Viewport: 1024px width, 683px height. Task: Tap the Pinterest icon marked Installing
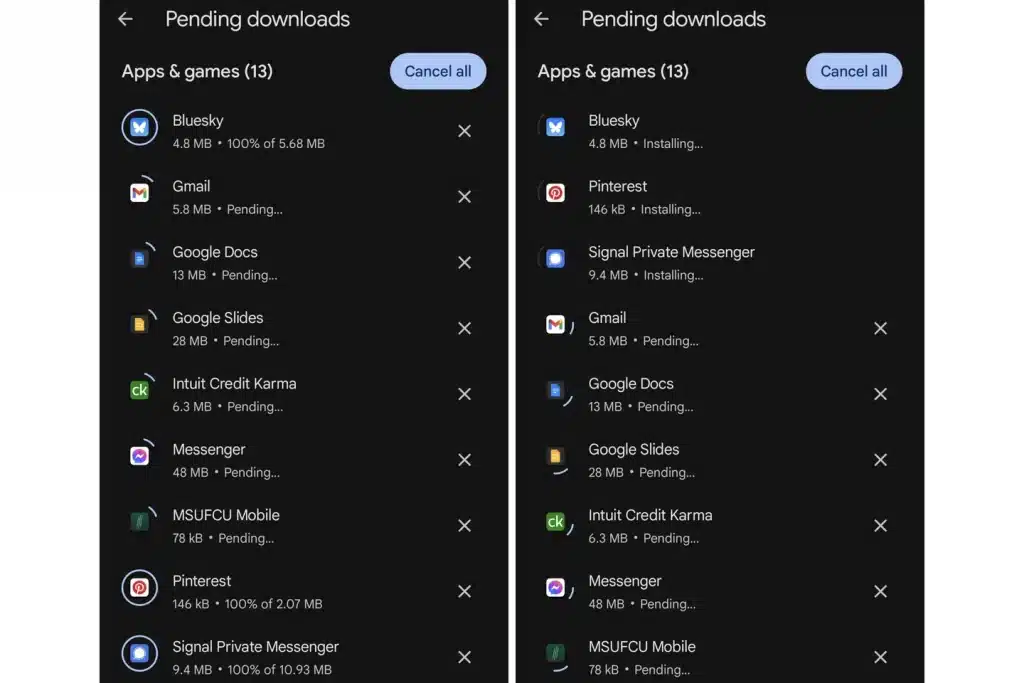coord(555,193)
